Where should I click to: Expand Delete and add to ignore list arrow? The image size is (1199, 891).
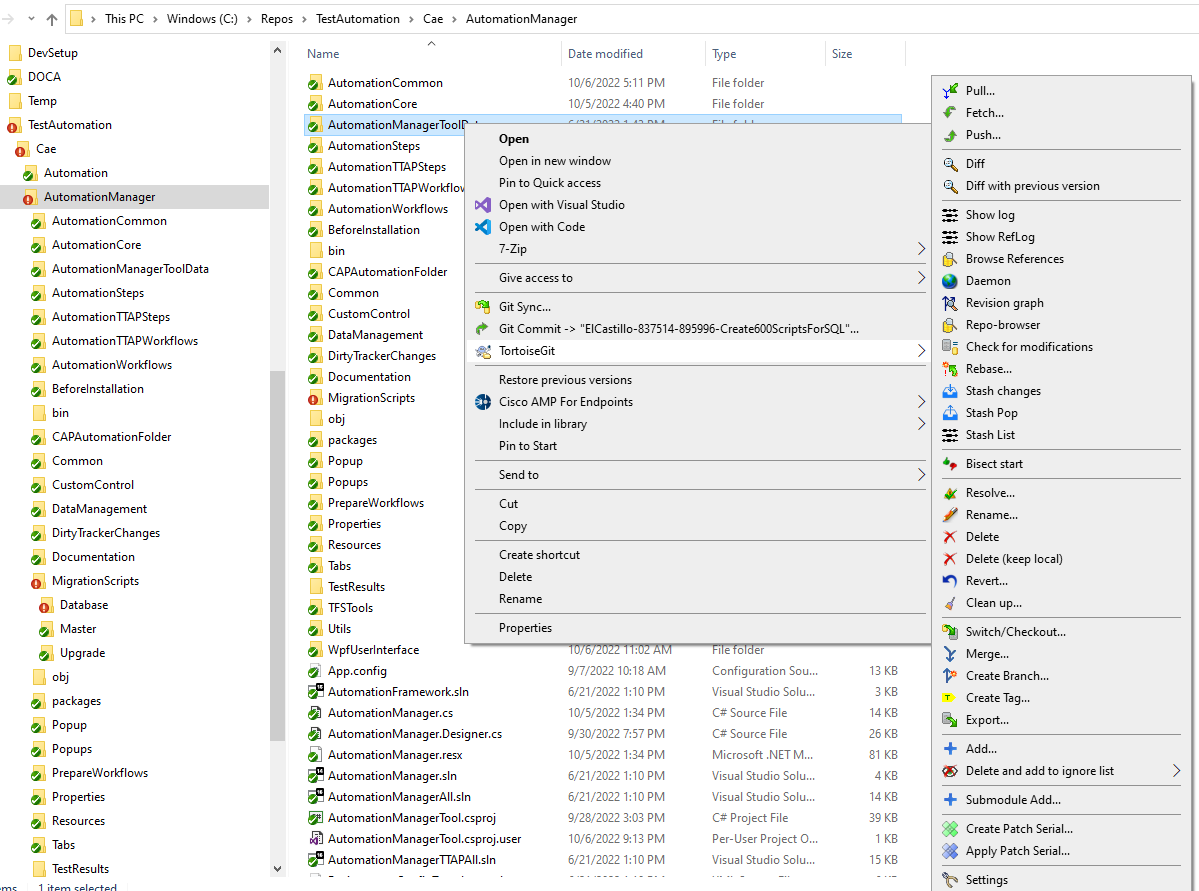pos(1176,771)
